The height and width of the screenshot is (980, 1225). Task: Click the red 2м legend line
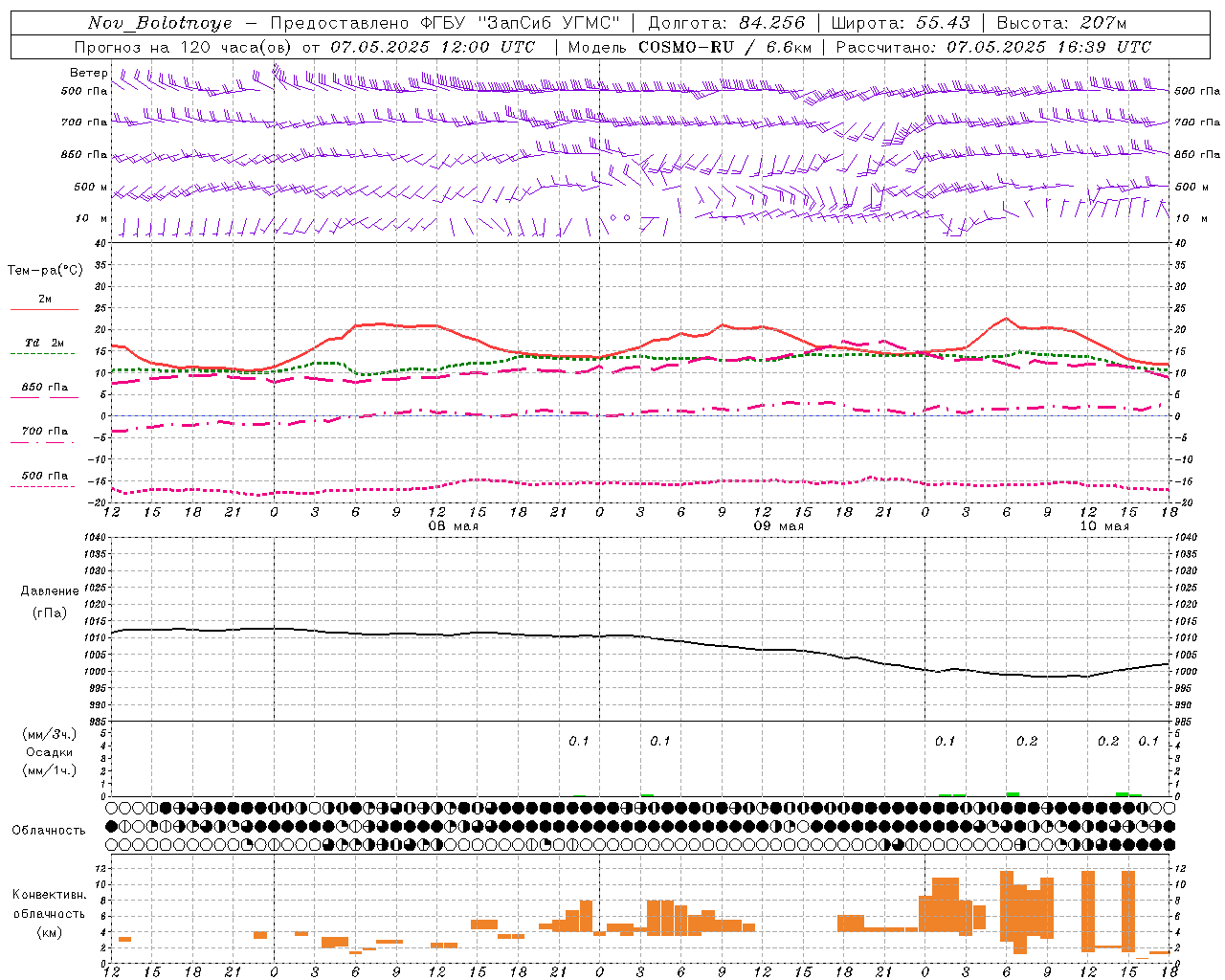click(44, 309)
